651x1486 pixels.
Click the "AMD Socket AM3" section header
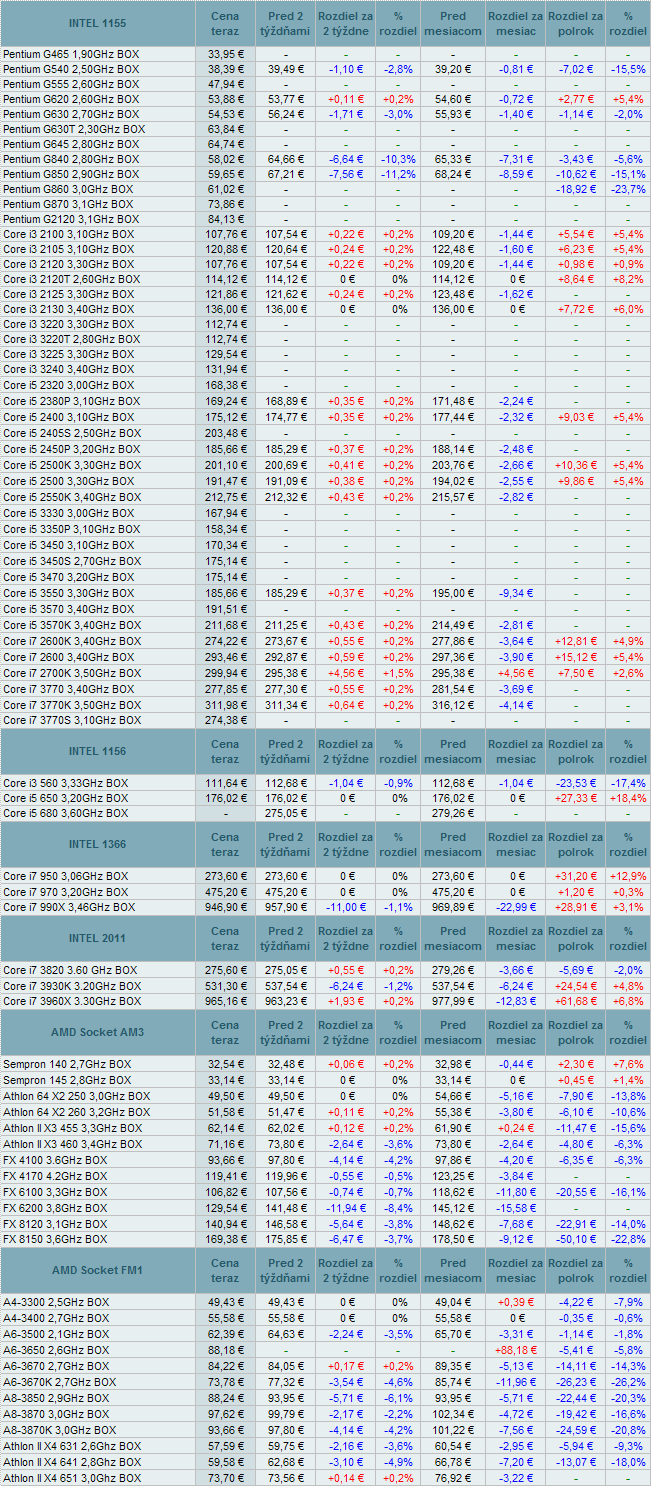click(97, 1033)
